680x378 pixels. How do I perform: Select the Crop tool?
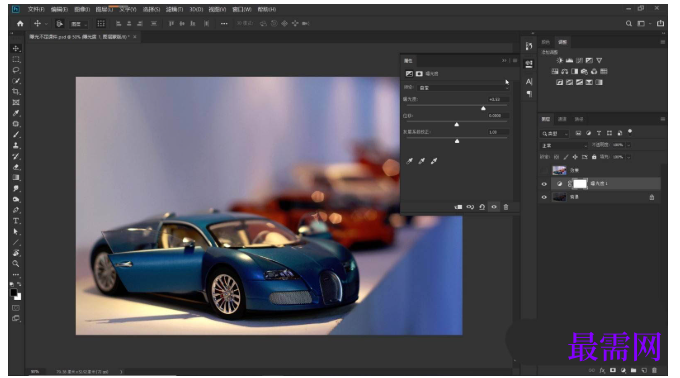coord(16,91)
